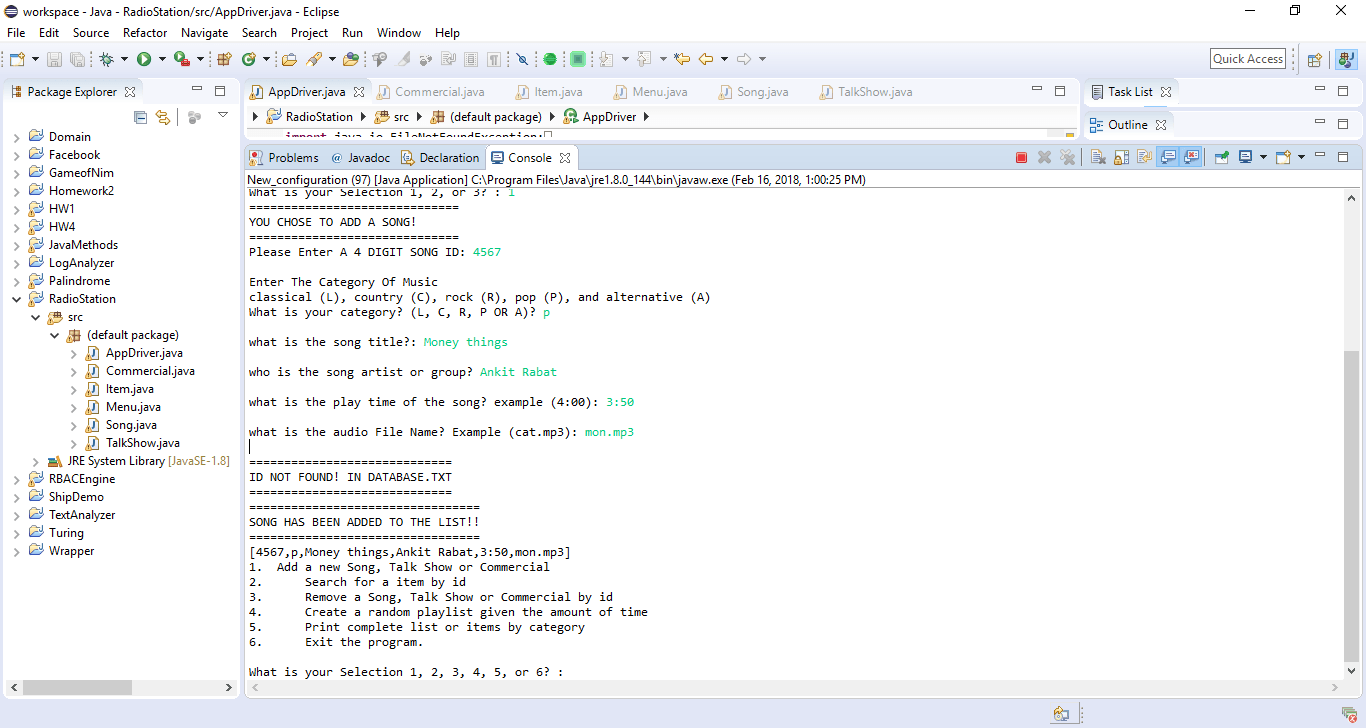Switch to the Javadoc tab
The width and height of the screenshot is (1366, 728).
[x=360, y=158]
